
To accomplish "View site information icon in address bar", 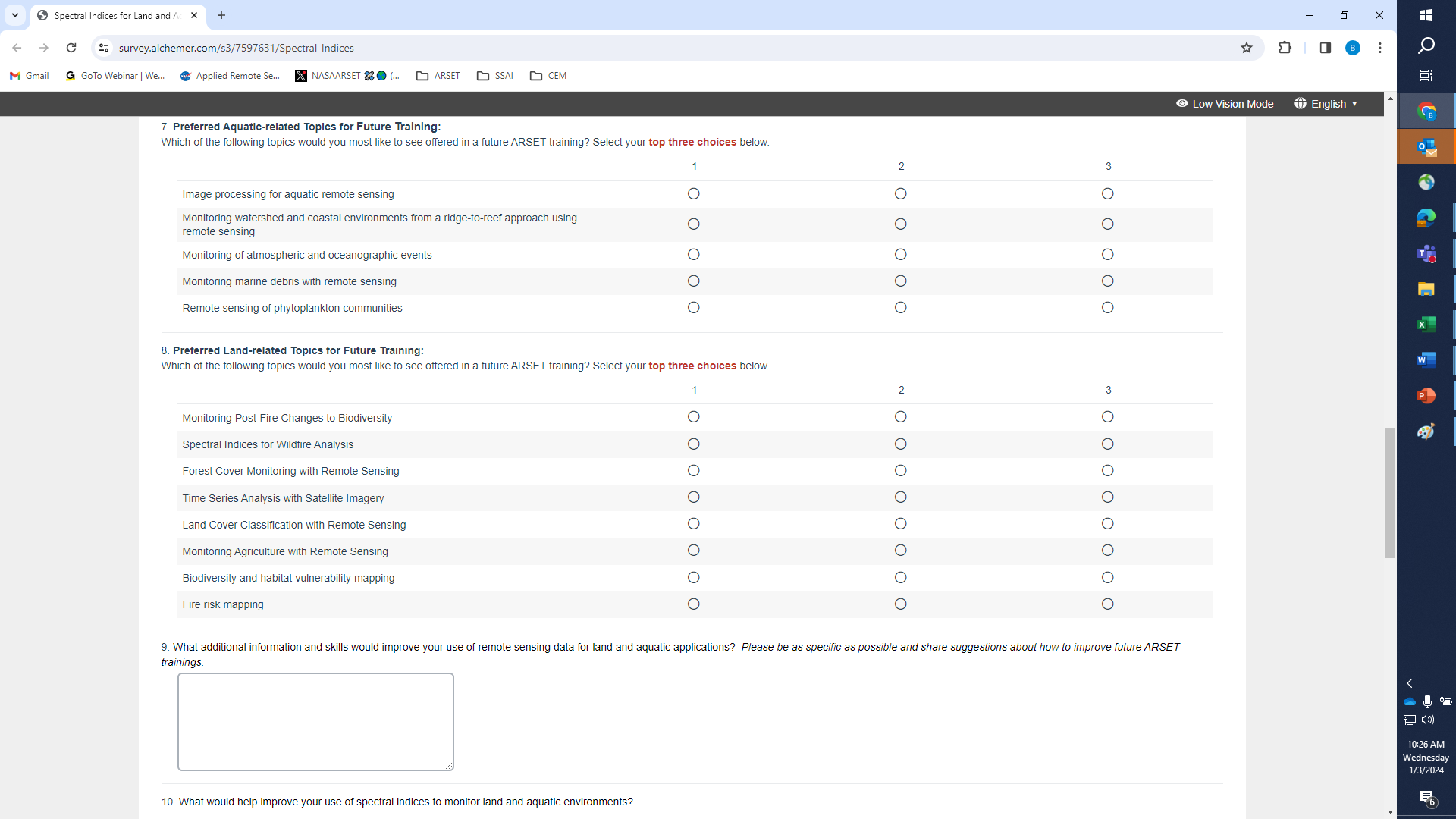I will 104,48.
